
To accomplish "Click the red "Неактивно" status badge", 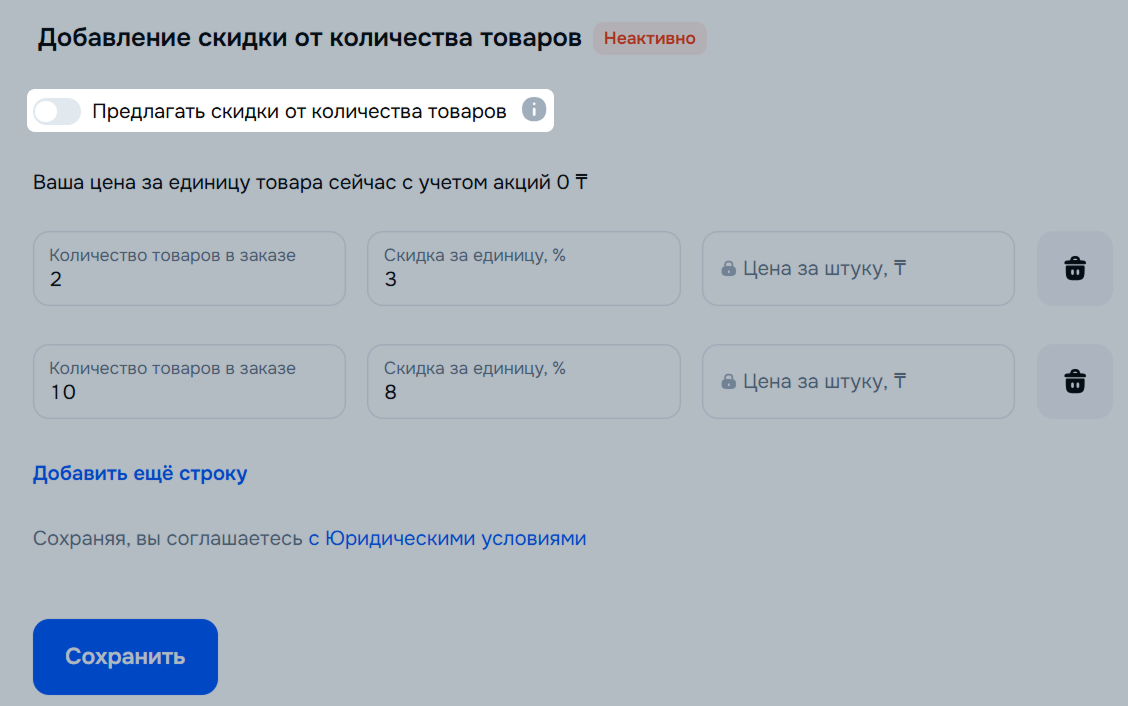I will pyautogui.click(x=649, y=39).
